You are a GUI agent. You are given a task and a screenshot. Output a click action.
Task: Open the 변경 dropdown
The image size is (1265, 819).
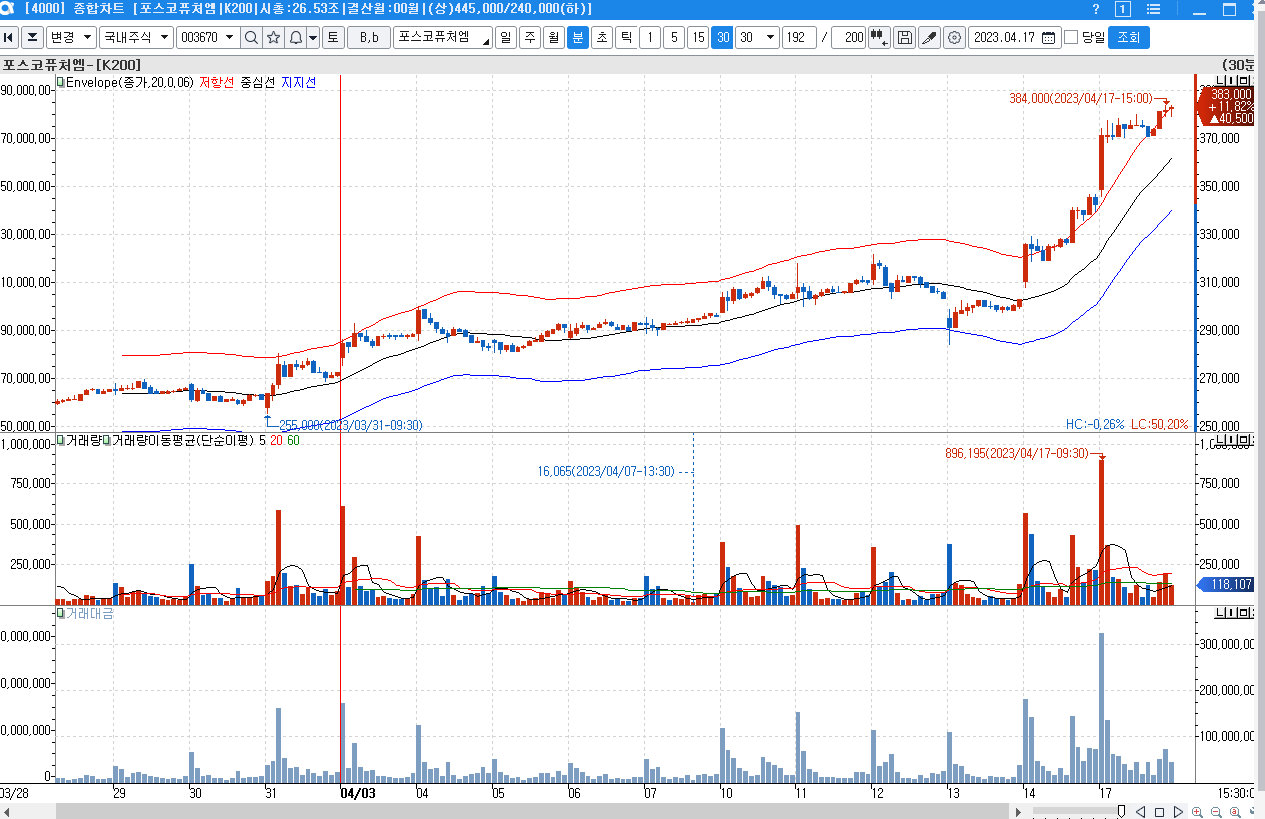click(x=72, y=38)
